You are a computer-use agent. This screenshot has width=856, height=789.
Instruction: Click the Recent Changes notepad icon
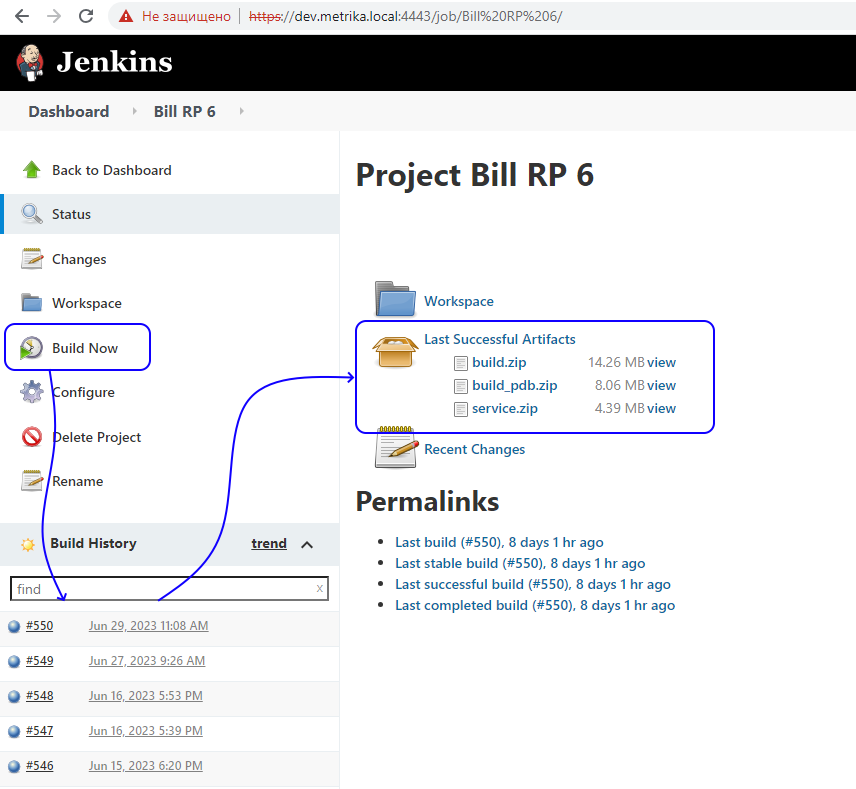pyautogui.click(x=395, y=447)
